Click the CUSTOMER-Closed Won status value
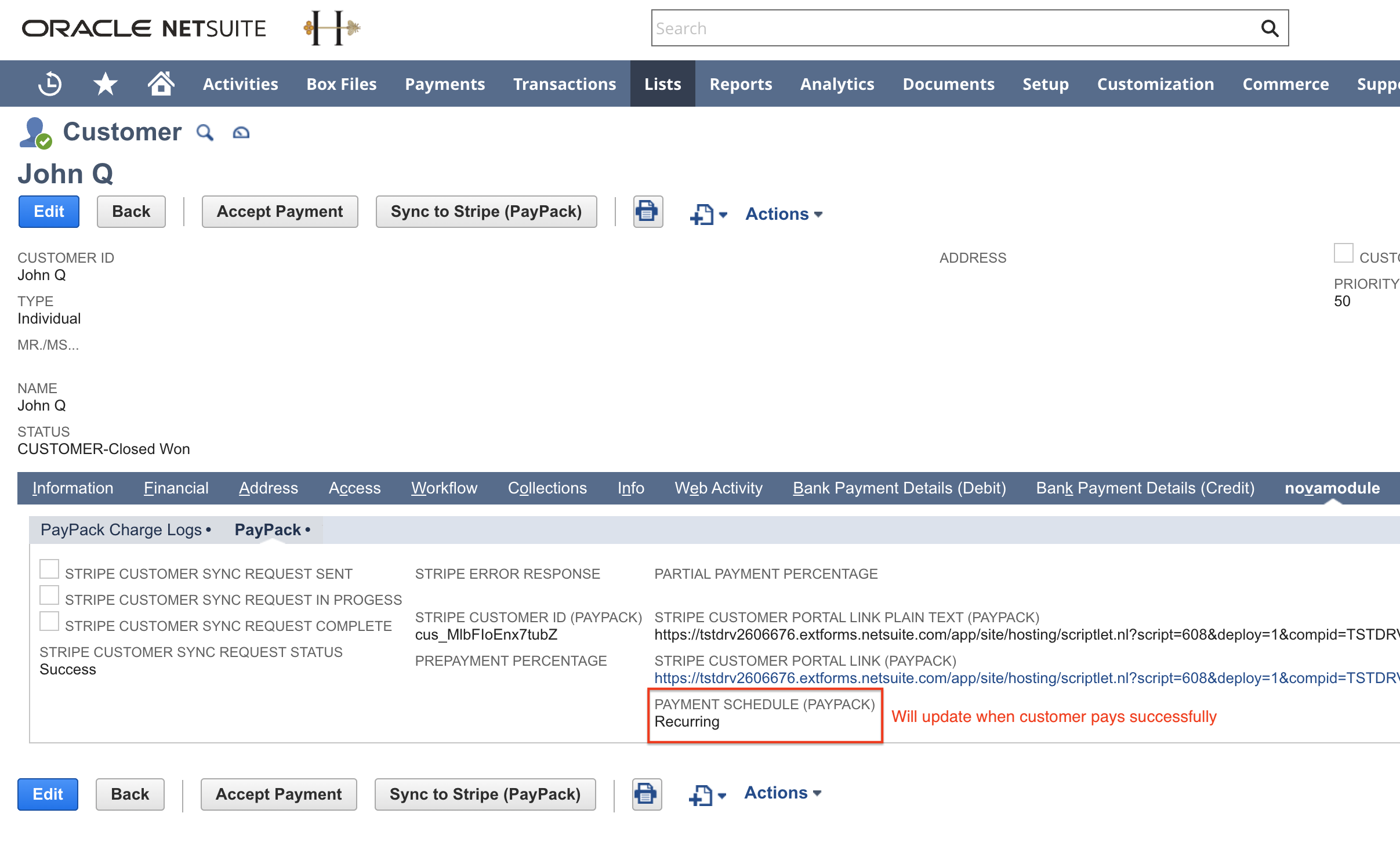This screenshot has width=1400, height=842. click(x=104, y=449)
